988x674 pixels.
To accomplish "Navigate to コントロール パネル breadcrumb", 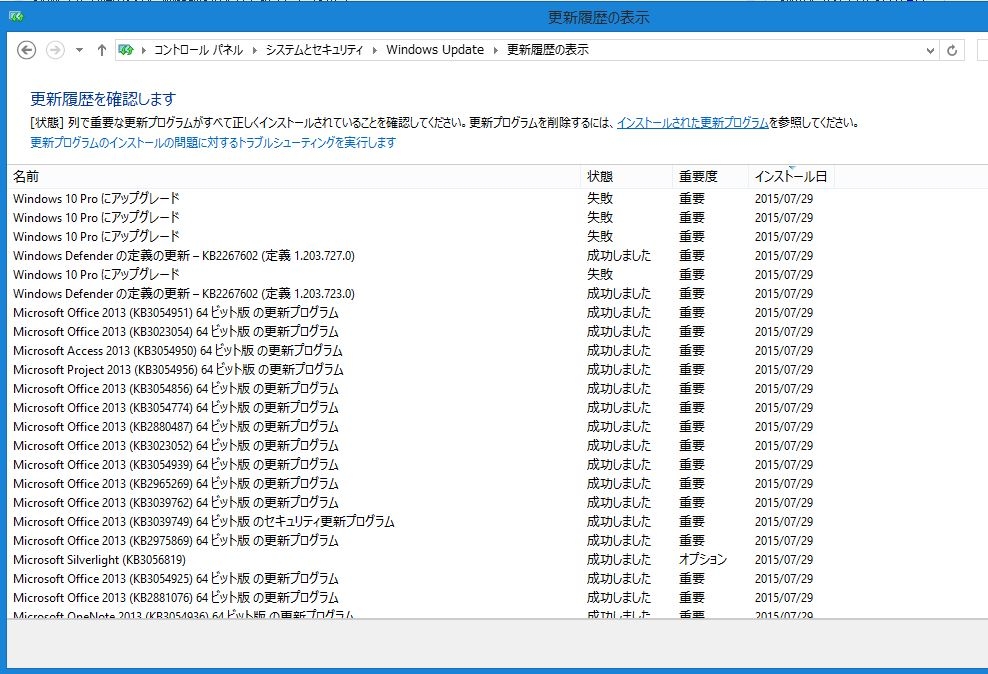I will 198,50.
